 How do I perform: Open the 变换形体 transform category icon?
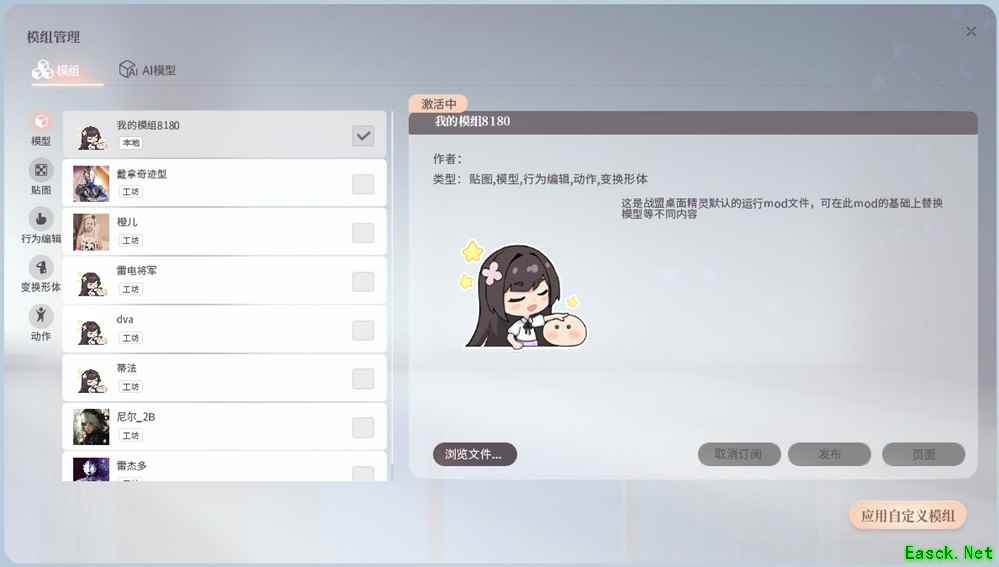[x=41, y=268]
